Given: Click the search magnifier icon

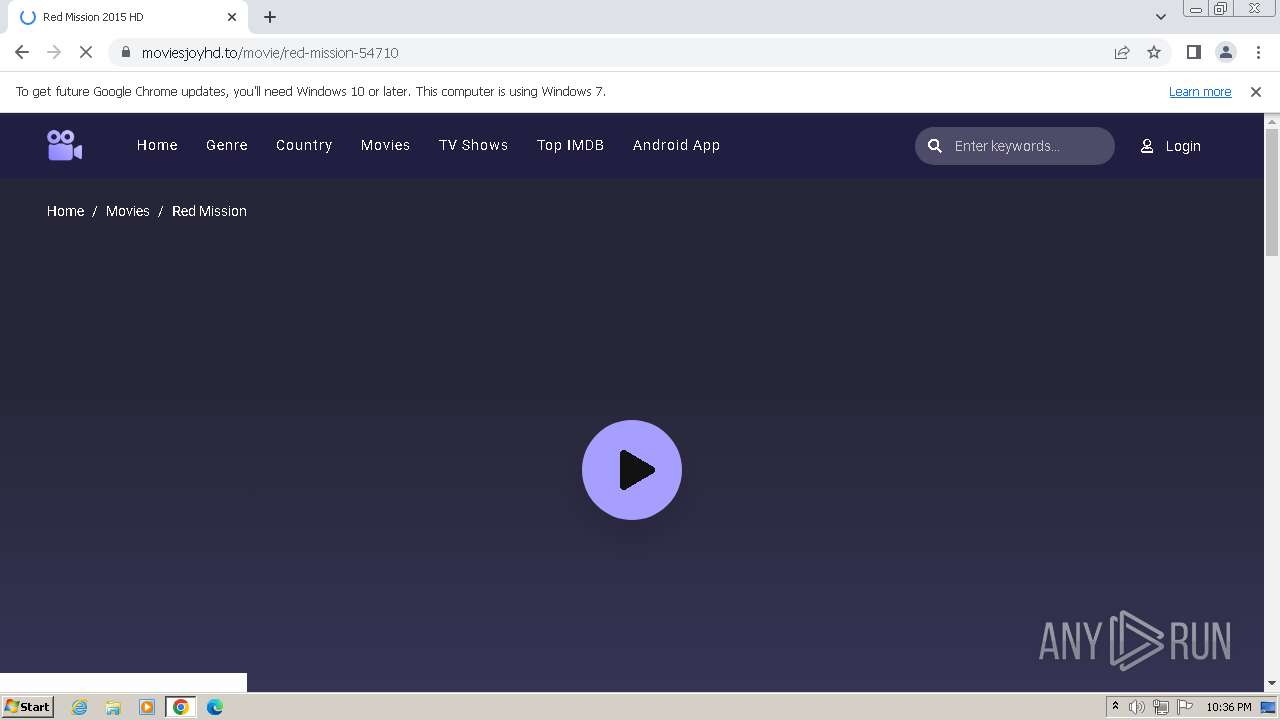Looking at the screenshot, I should click(935, 146).
